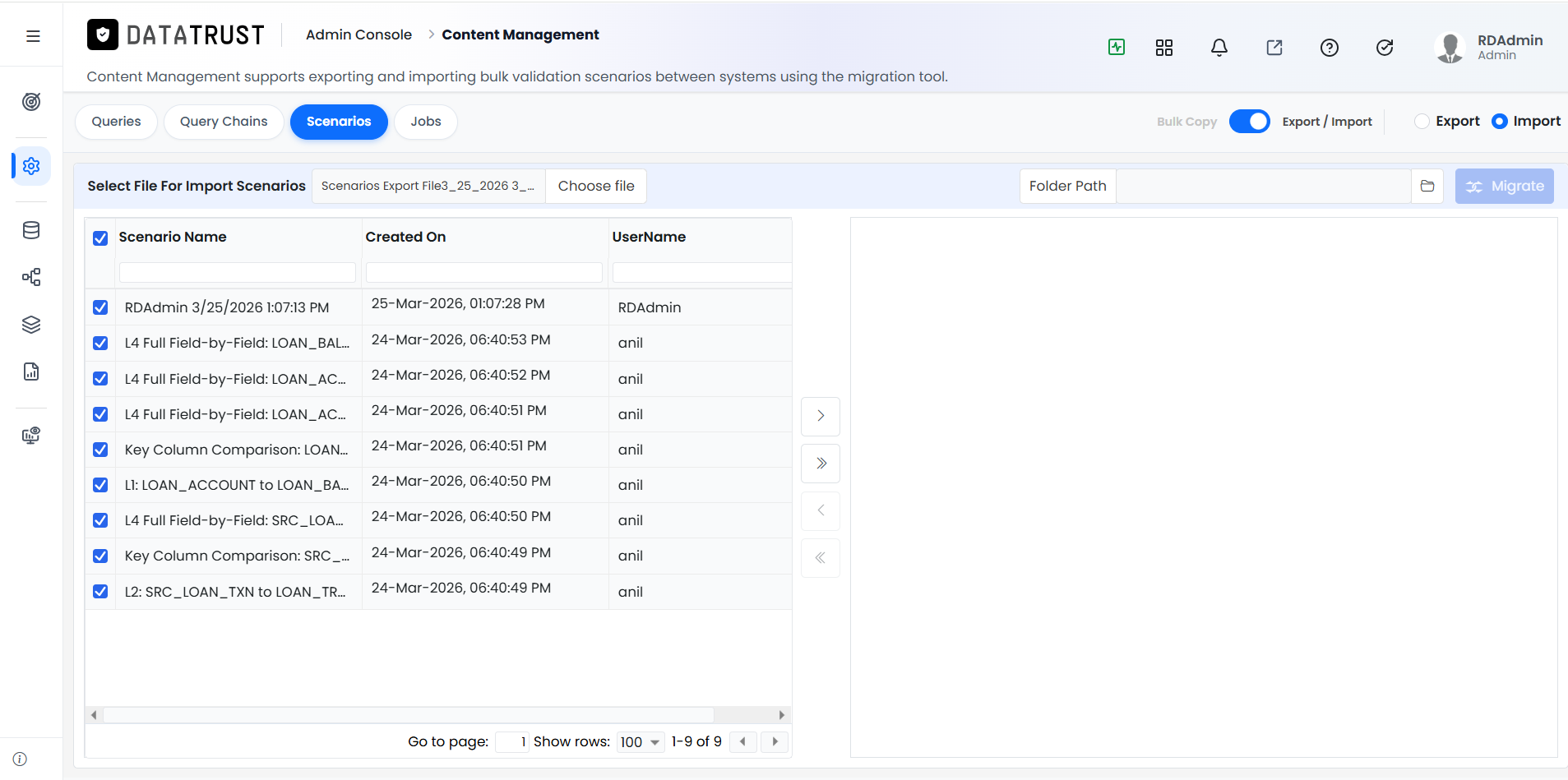Toggle the Bulk Copy / Export Import switch

click(1250, 122)
